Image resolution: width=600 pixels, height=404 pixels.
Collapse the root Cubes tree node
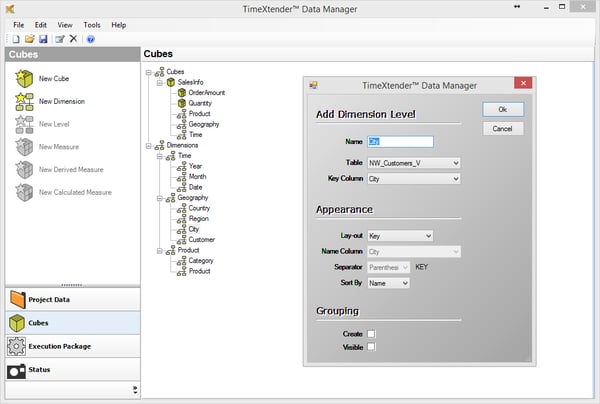coord(149,72)
